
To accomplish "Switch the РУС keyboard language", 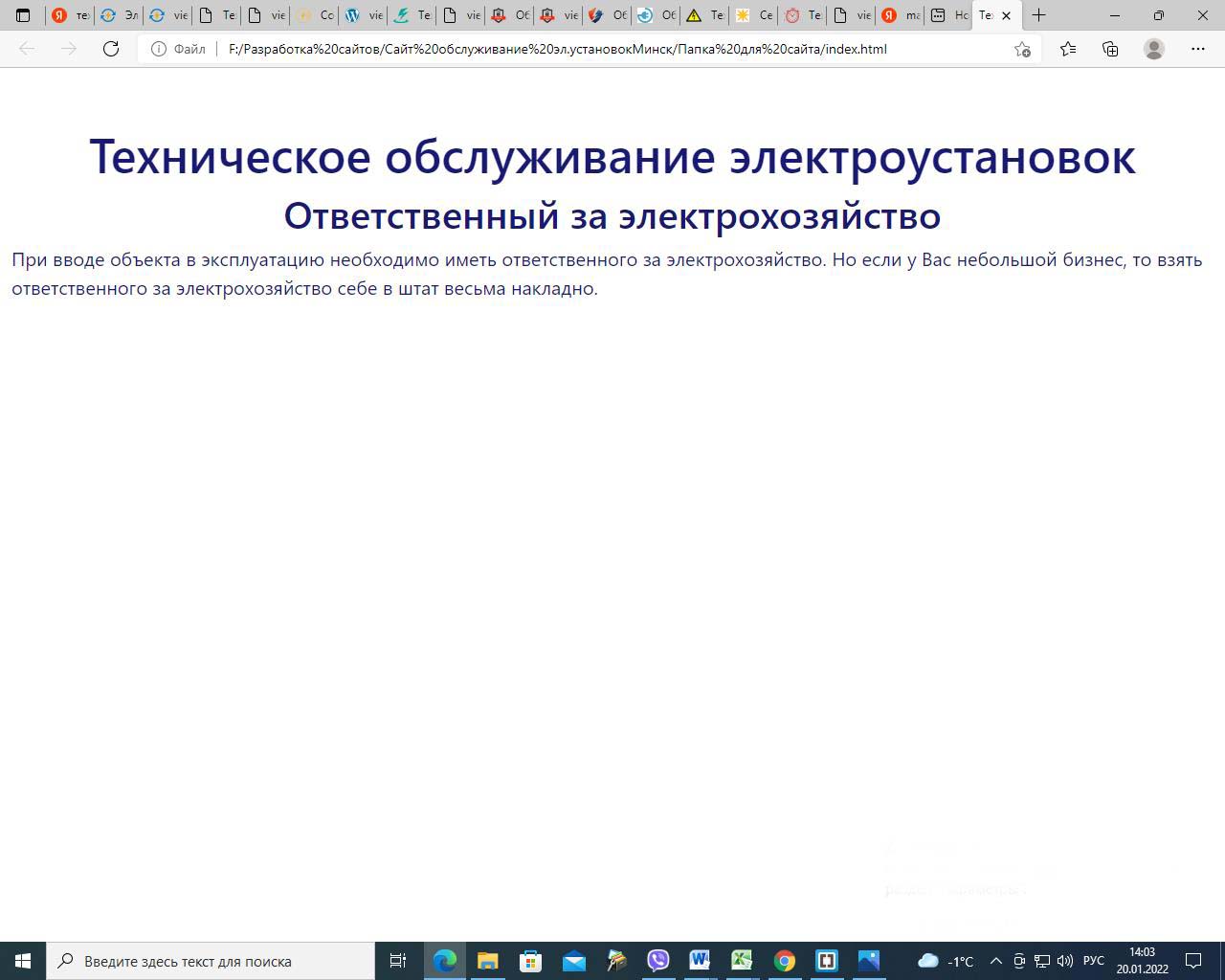I will click(1093, 961).
